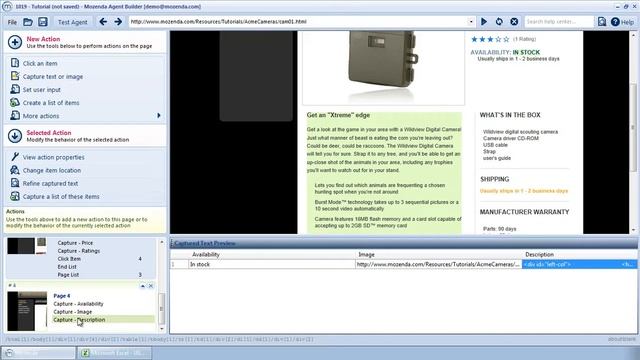Viewport: 640px width, 360px height.
Task: Choose Create a list of items
Action: [51, 103]
